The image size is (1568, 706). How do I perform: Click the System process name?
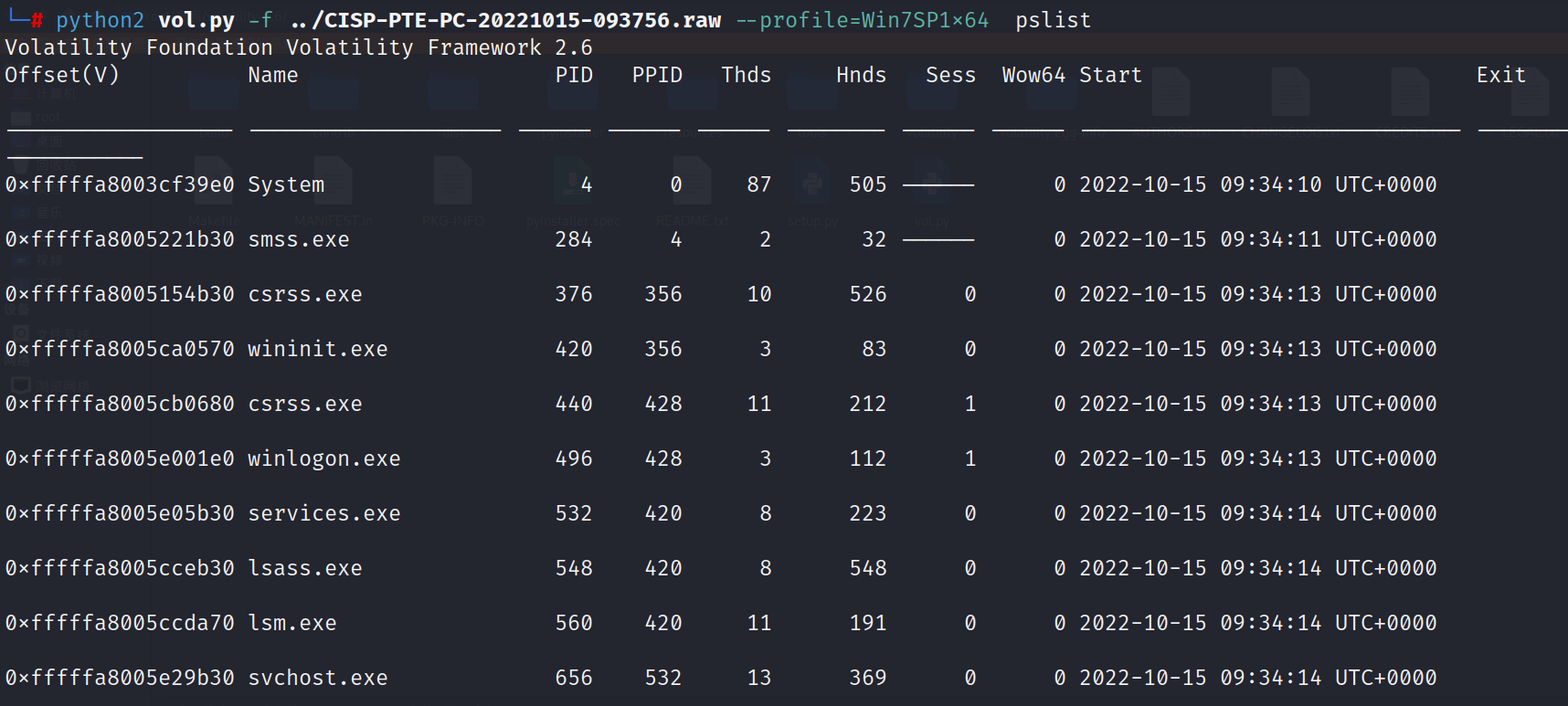click(x=286, y=184)
